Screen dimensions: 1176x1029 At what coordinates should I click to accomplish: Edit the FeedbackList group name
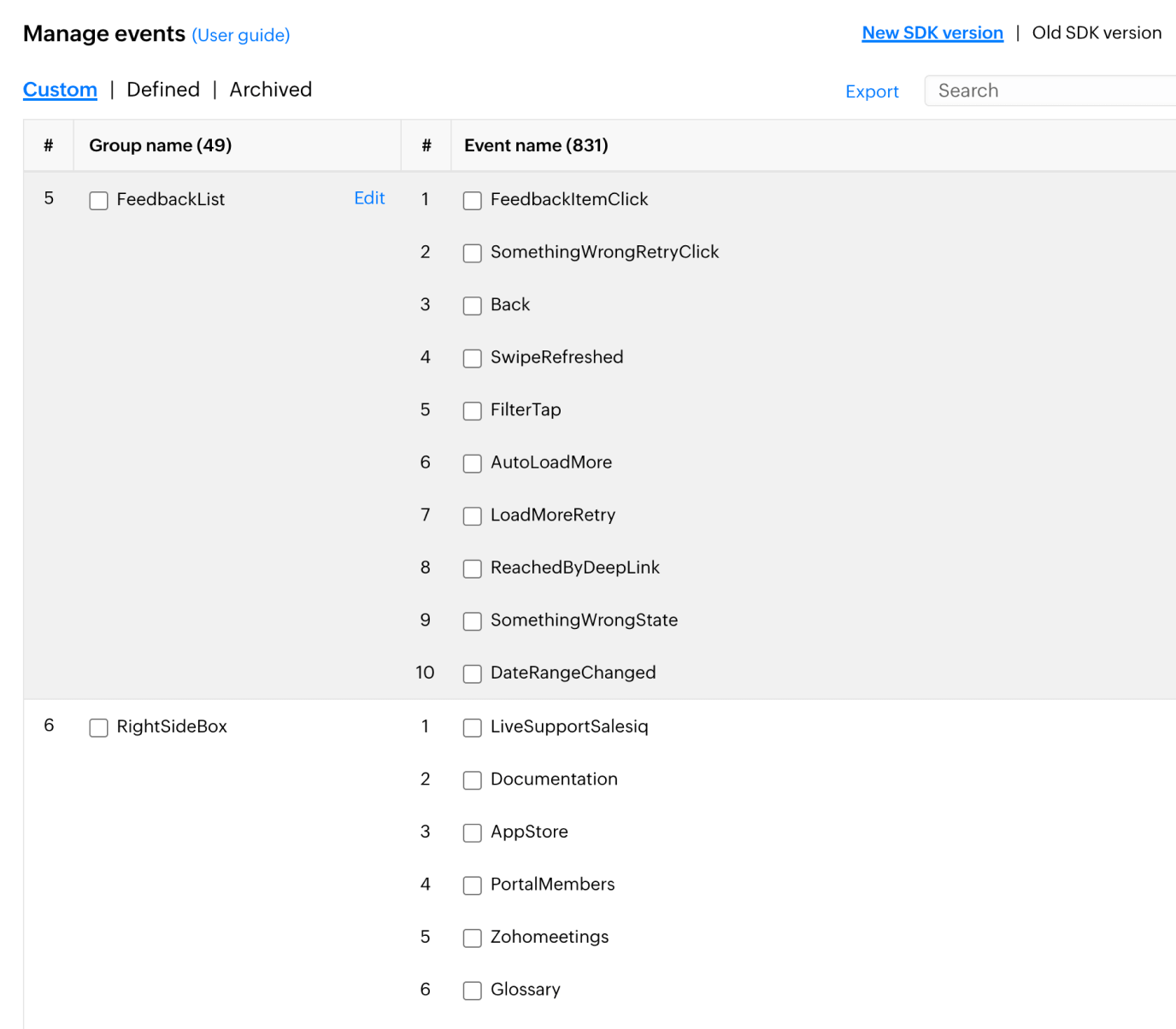[369, 198]
